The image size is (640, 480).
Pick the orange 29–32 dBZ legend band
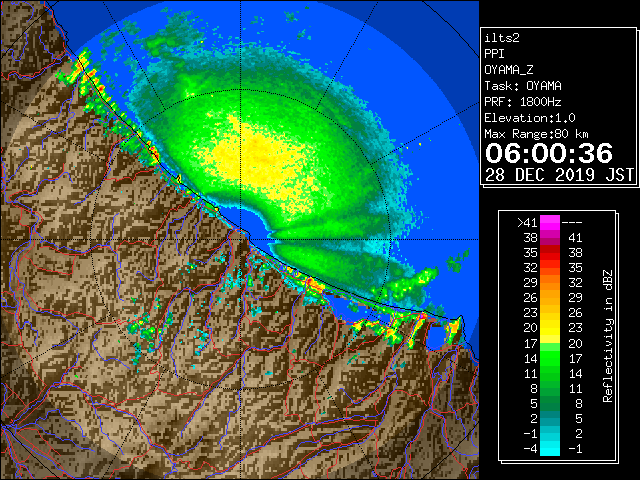tap(550, 283)
